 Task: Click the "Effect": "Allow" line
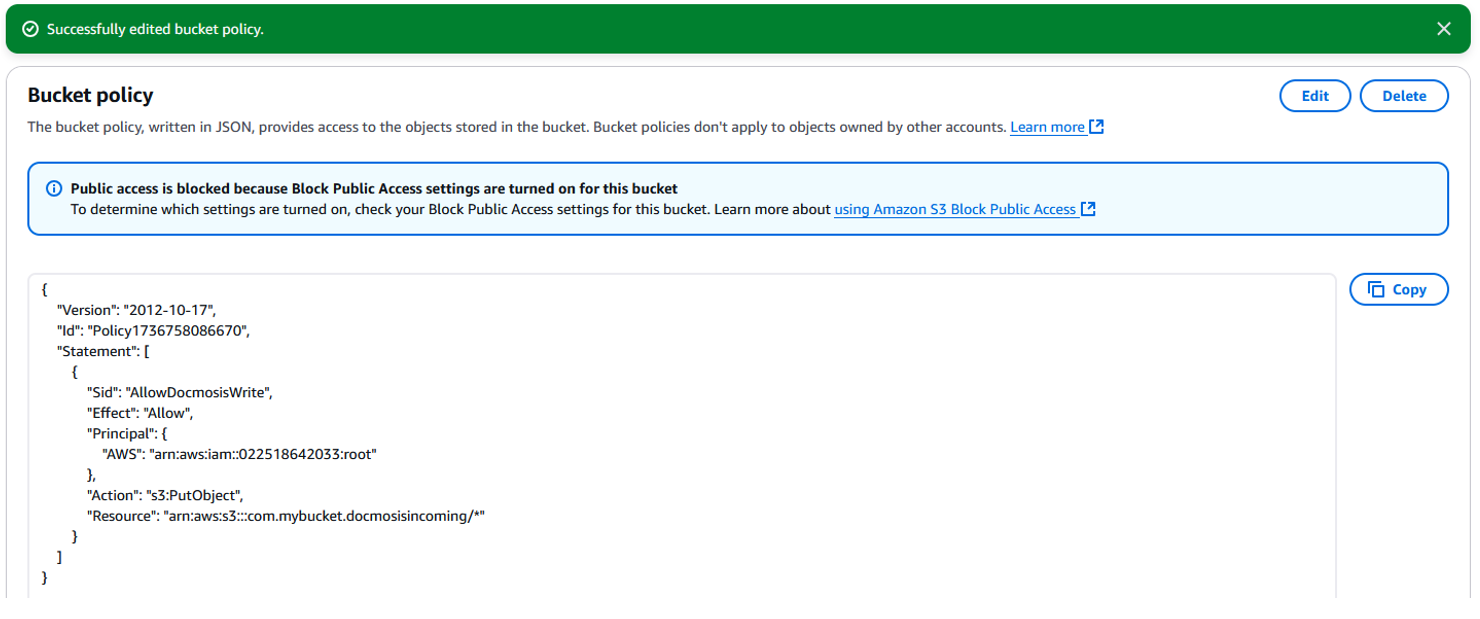[139, 413]
